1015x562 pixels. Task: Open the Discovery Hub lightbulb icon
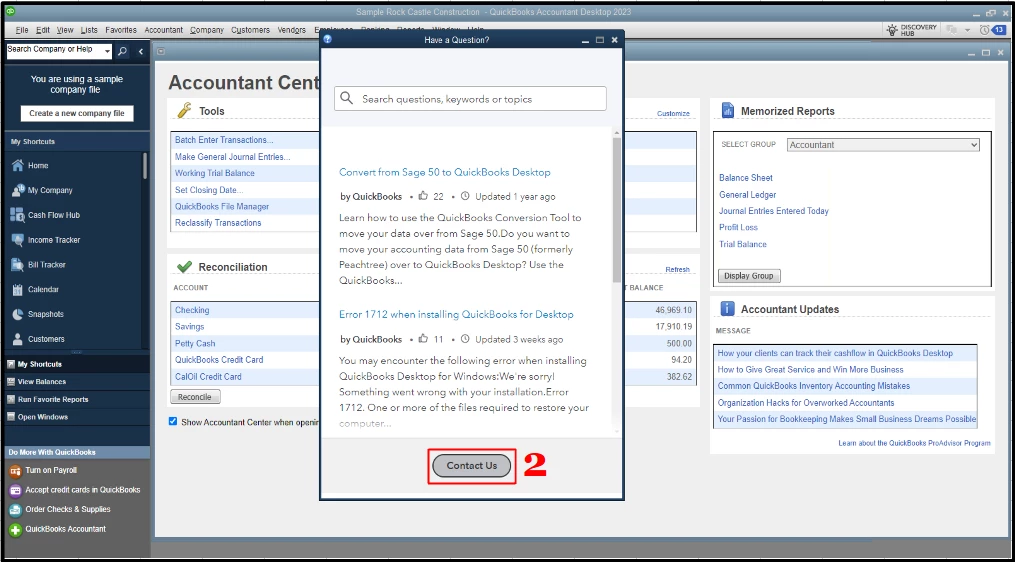[x=892, y=30]
